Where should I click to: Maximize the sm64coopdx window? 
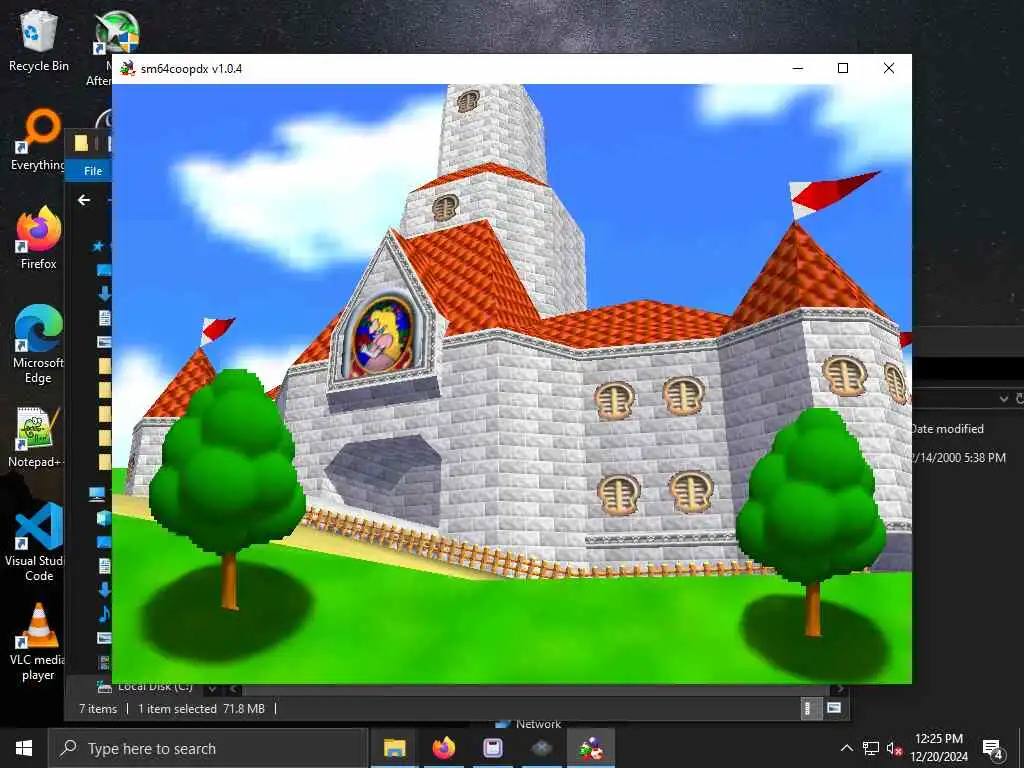[x=843, y=69]
